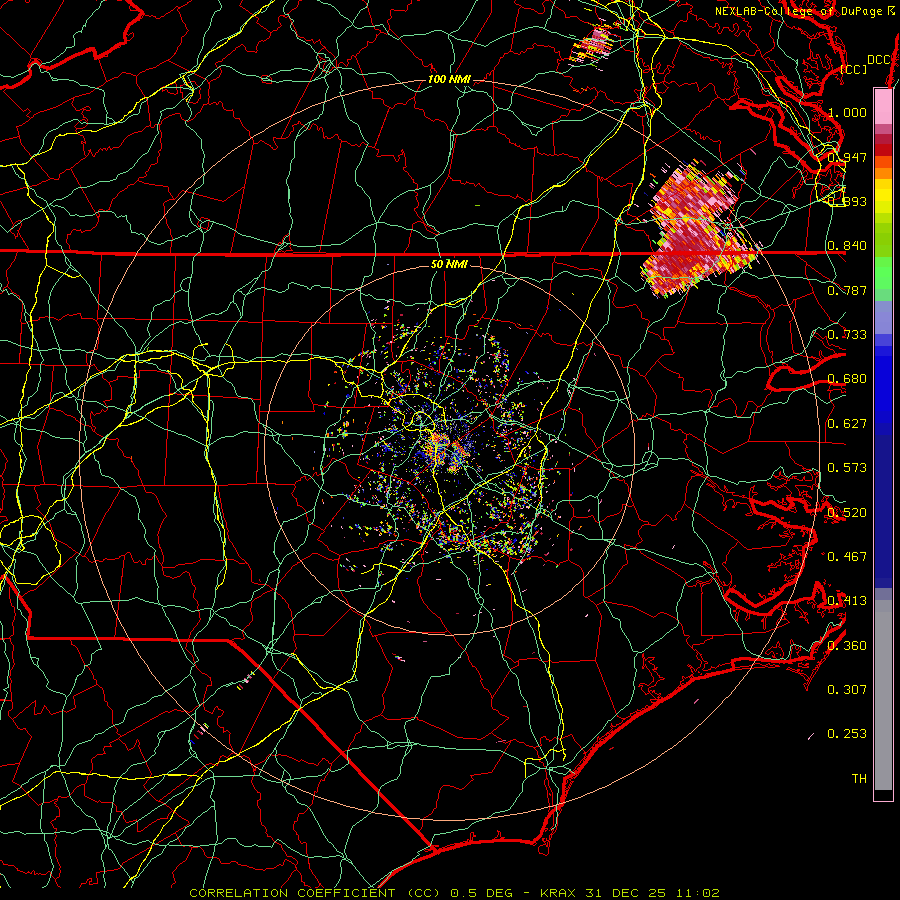
Task: Click the 0.680 scale value
Action: point(847,379)
